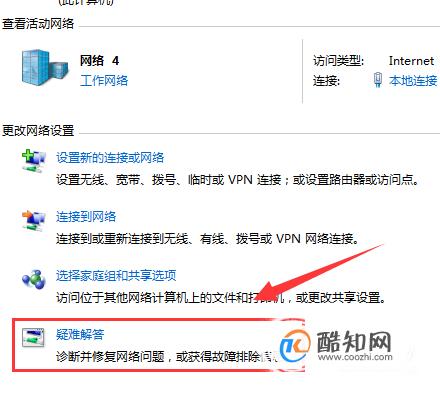440x400 pixels.
Task: Click the 设置新的连接或网络 icon
Action: pyautogui.click(x=33, y=161)
